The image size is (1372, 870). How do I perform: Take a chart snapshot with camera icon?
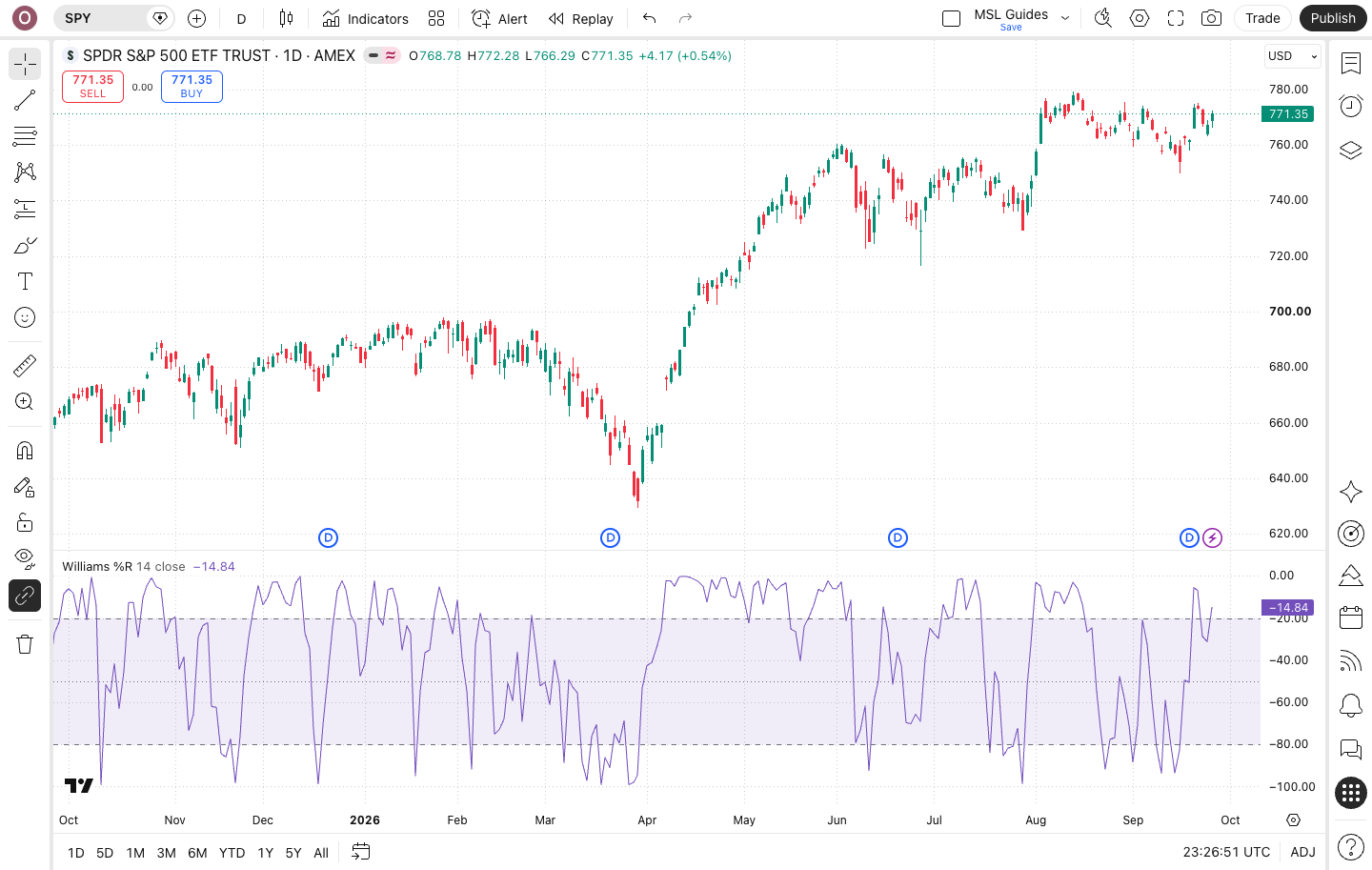click(x=1211, y=18)
